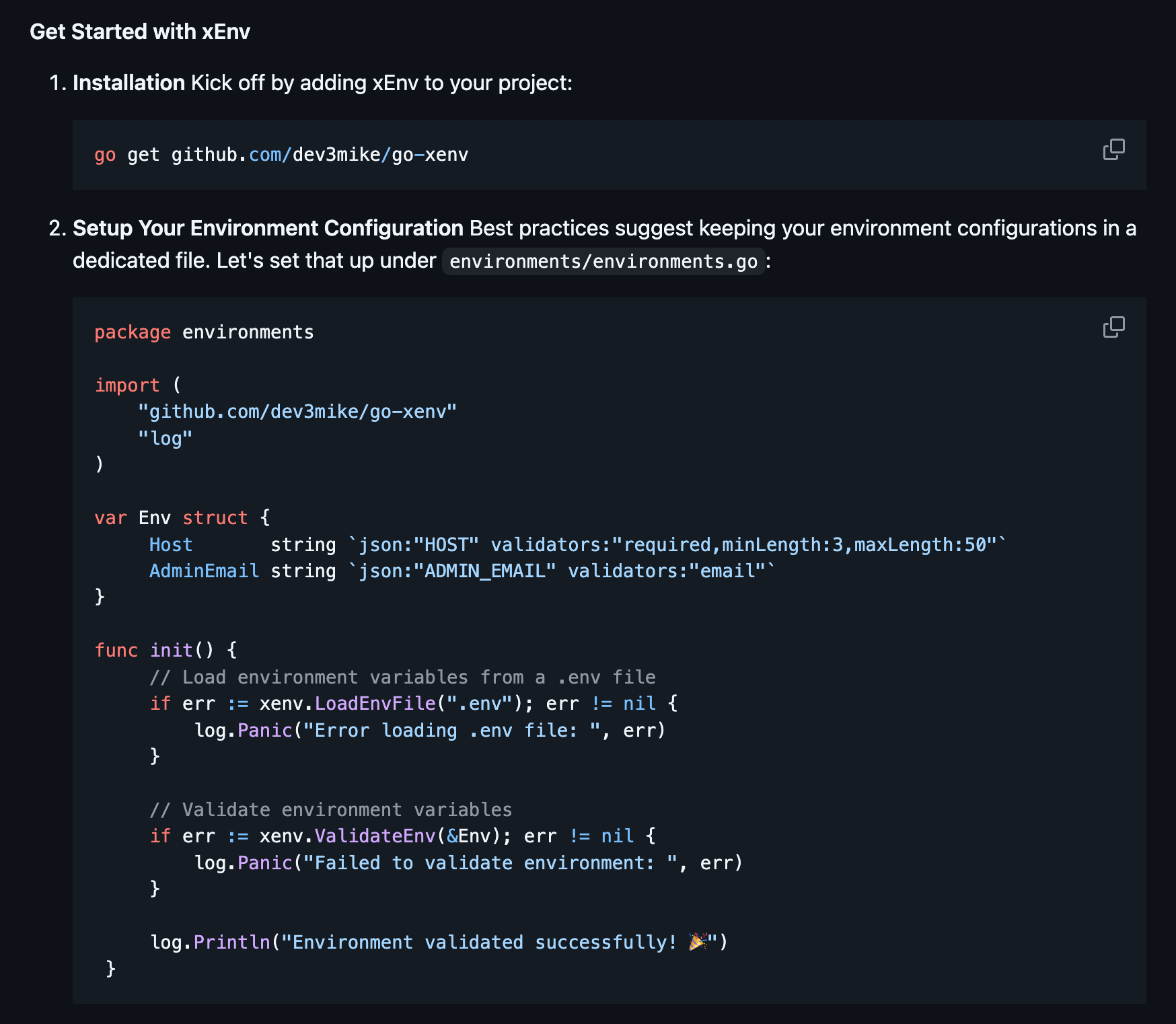Click the 'init' function name

(171, 651)
